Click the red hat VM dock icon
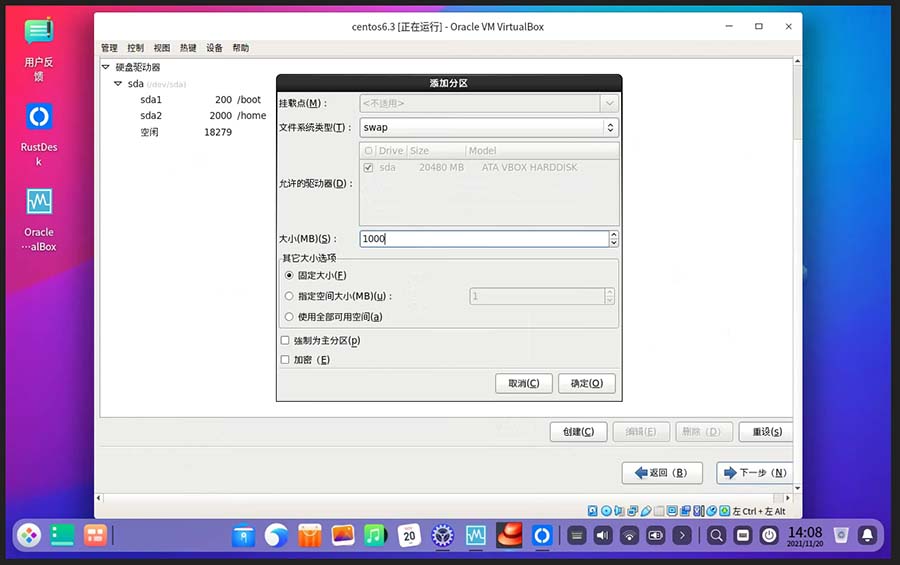This screenshot has width=900, height=565. (x=509, y=535)
